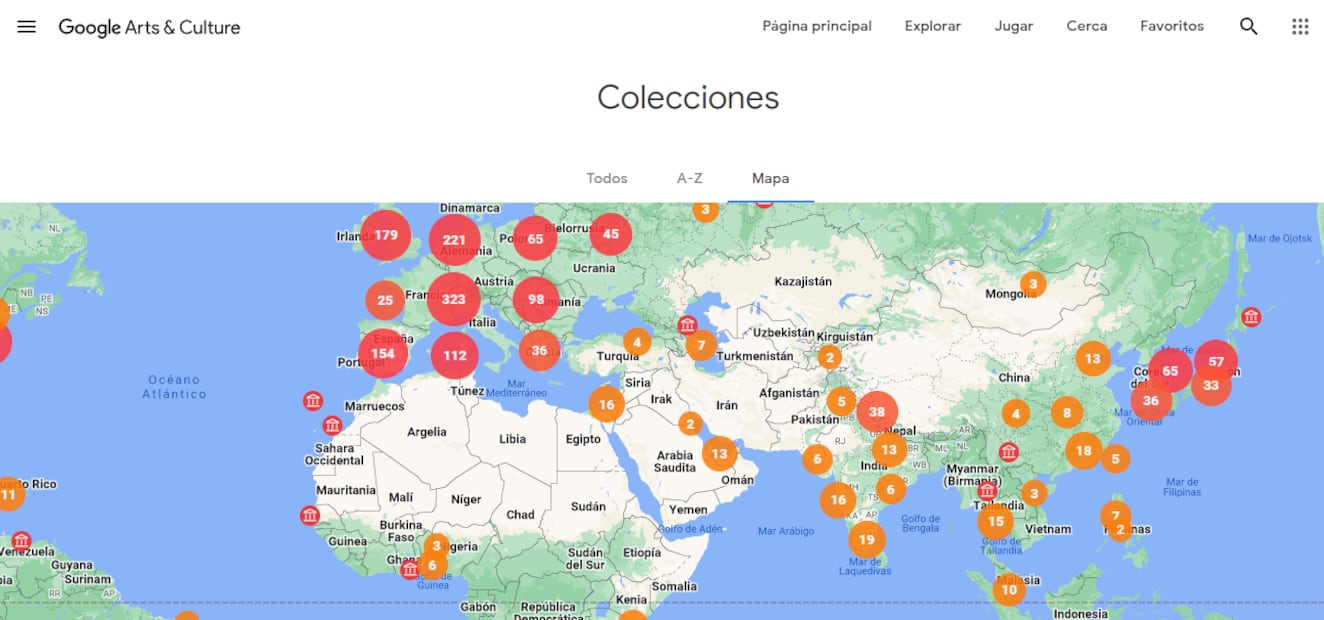Open the hamburger main menu

pyautogui.click(x=27, y=27)
